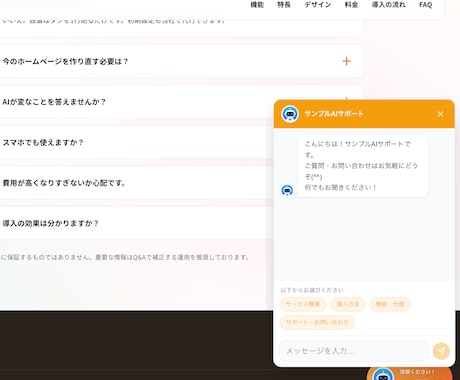Click the send message paper-plane button
The width and height of the screenshot is (460, 380).
coord(441,351)
